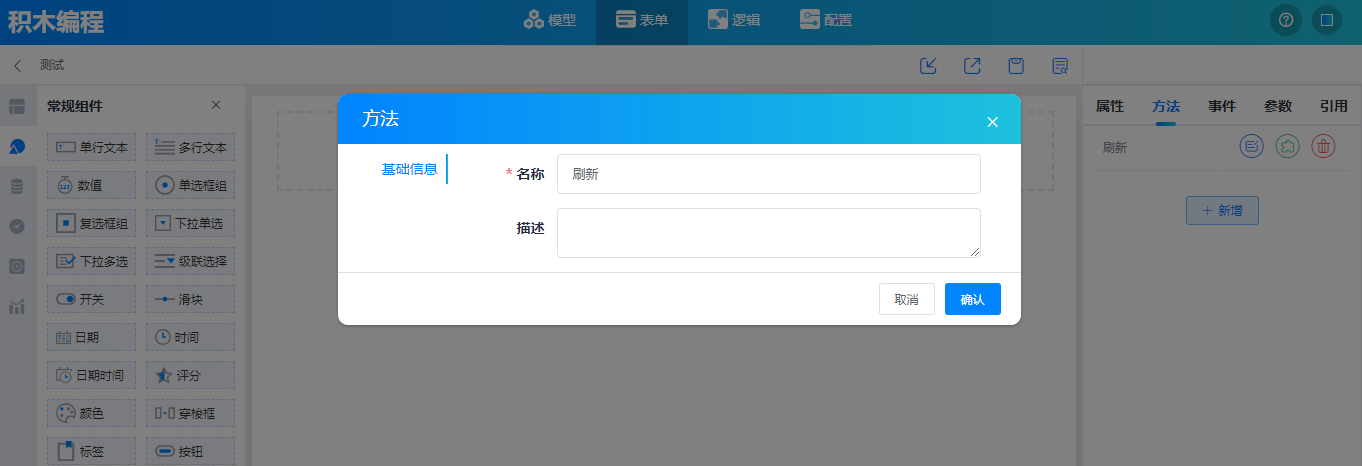The height and width of the screenshot is (466, 1362).
Task: Edit the 刷新 method via pencil icon
Action: 1251,147
